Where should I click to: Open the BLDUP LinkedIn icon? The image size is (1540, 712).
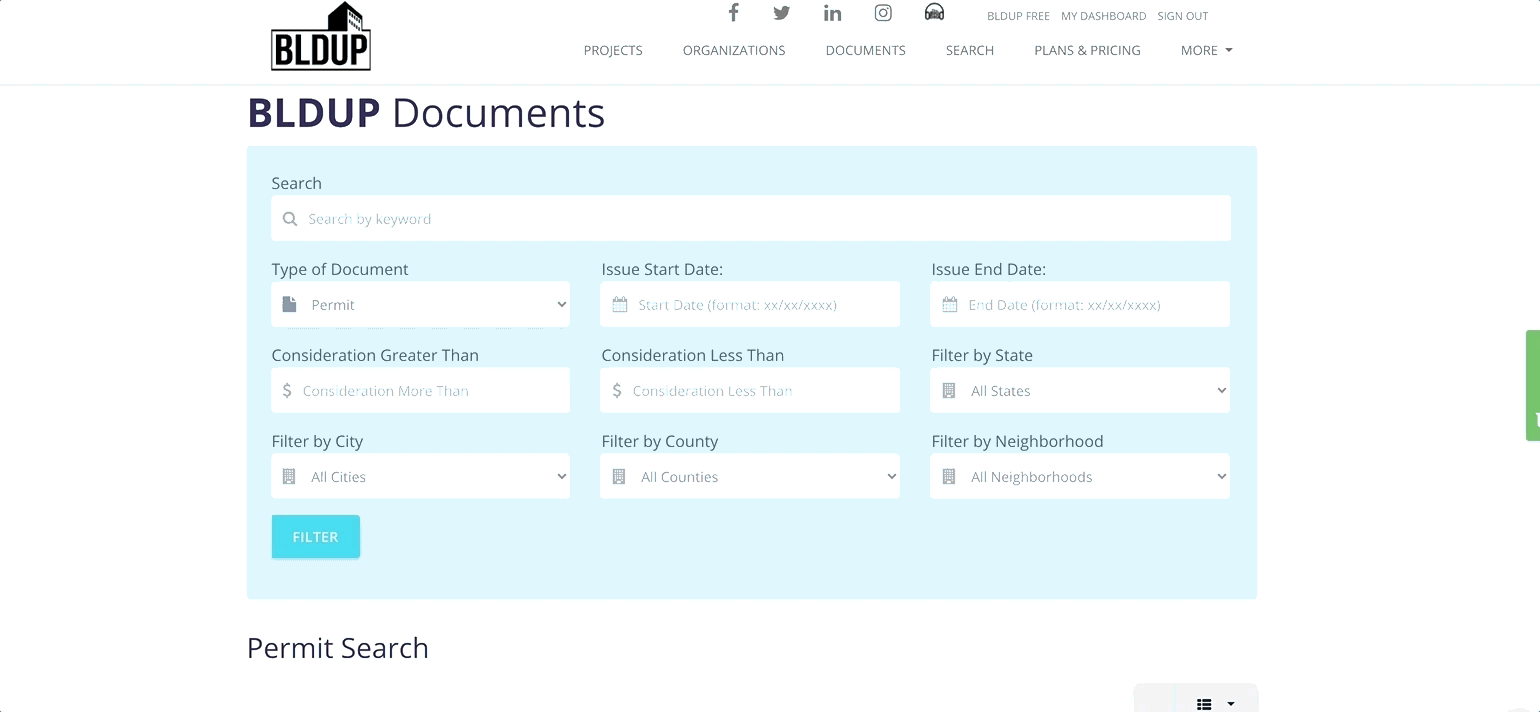click(832, 13)
